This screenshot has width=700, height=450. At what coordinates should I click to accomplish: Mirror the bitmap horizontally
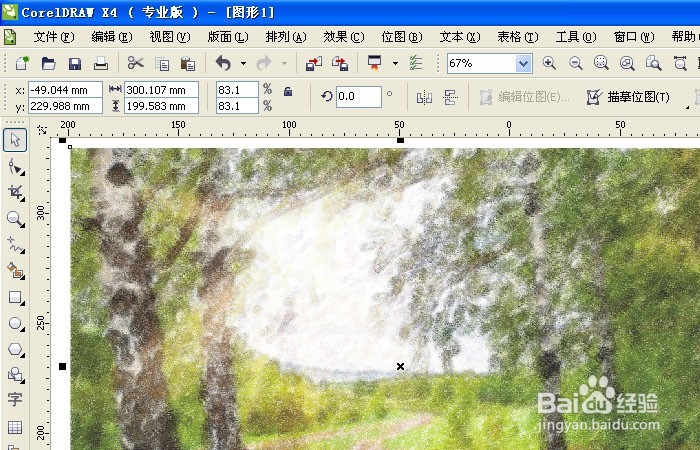tap(424, 97)
